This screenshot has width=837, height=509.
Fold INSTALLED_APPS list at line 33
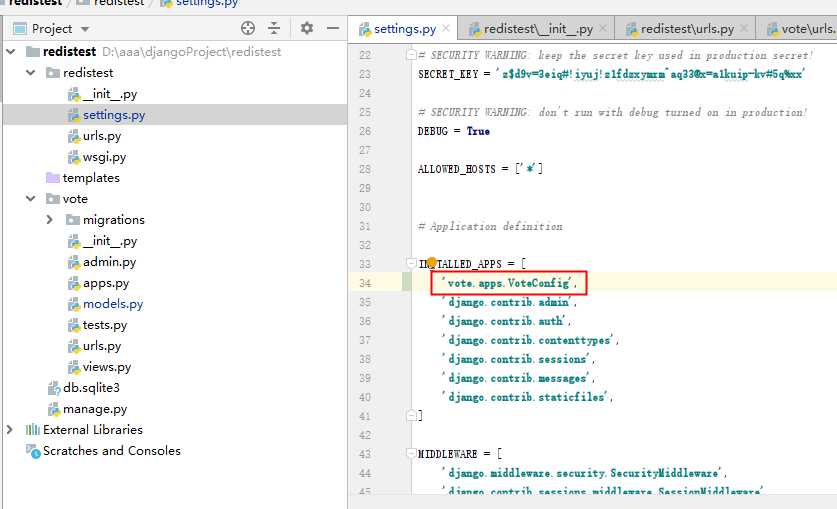[x=411, y=263]
